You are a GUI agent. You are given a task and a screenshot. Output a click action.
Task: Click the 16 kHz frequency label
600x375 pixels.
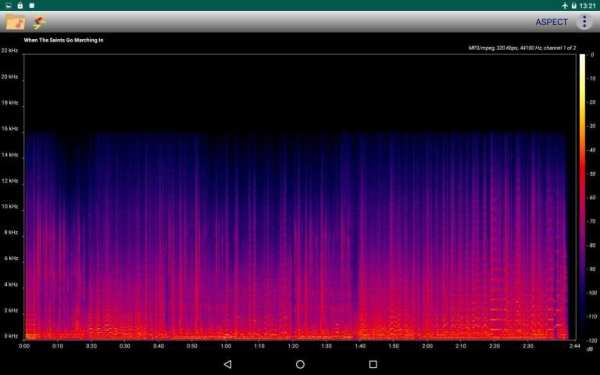[9, 129]
